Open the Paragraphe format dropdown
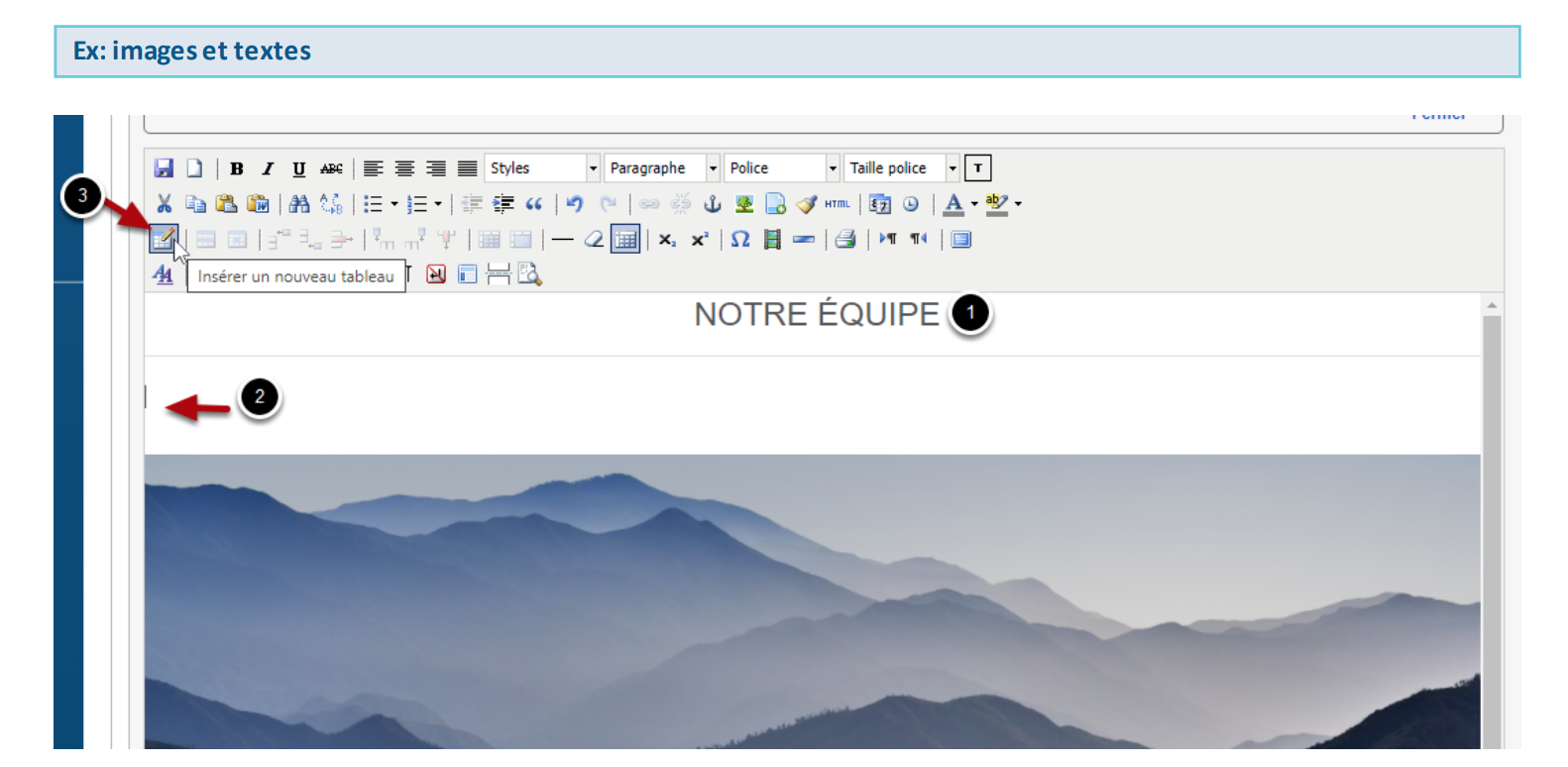The image size is (1568, 767). click(662, 168)
